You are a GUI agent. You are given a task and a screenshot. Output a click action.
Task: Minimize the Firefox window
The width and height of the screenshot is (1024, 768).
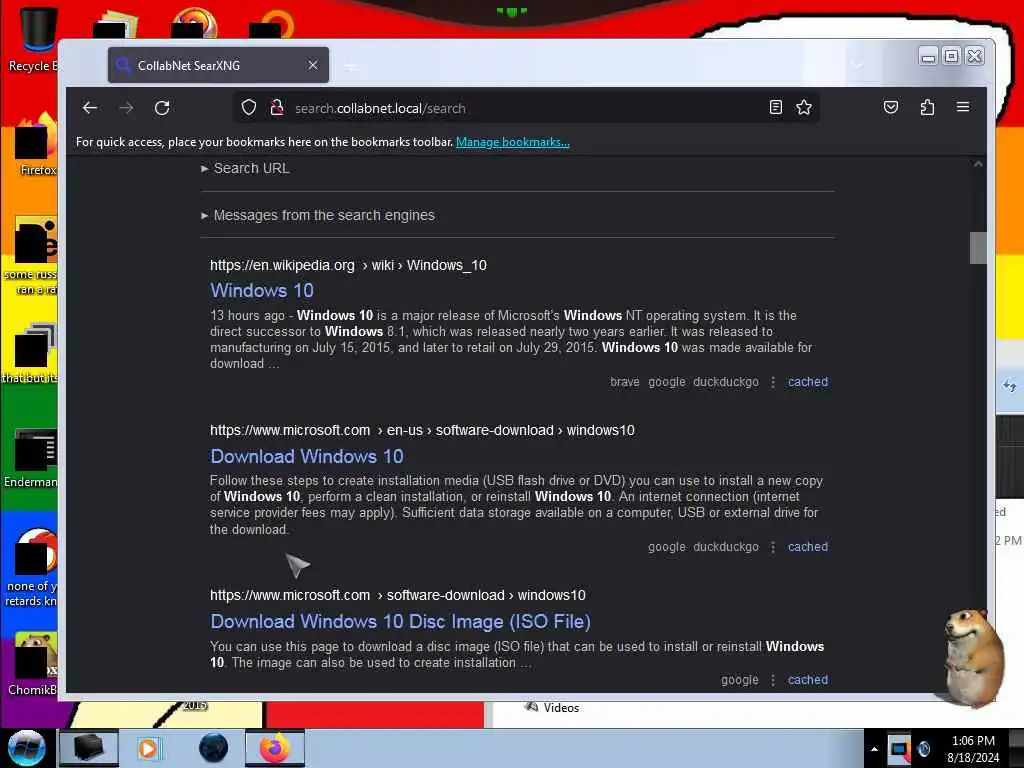[x=928, y=57]
